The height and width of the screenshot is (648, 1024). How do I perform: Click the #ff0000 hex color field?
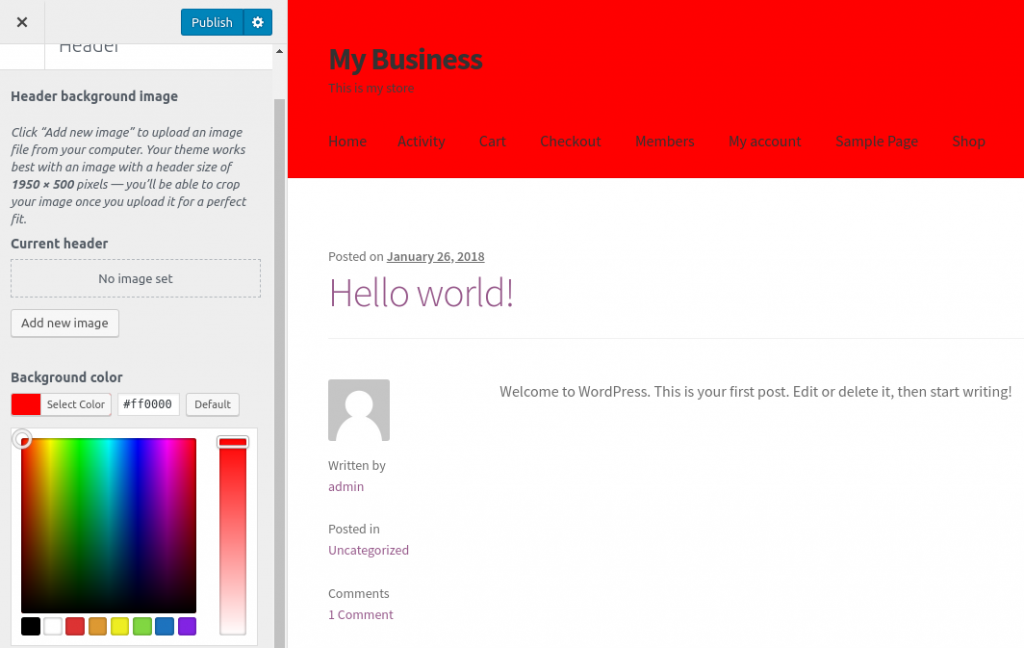click(x=148, y=404)
